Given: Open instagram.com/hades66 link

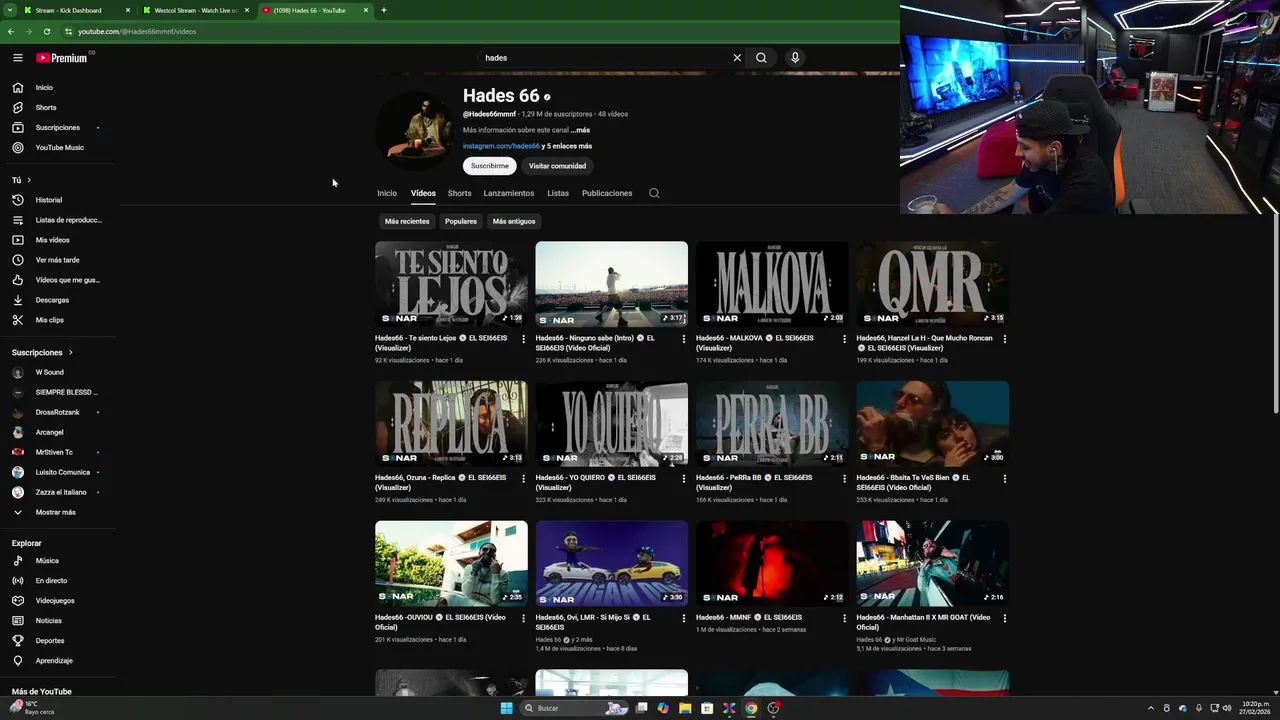Looking at the screenshot, I should point(501,146).
